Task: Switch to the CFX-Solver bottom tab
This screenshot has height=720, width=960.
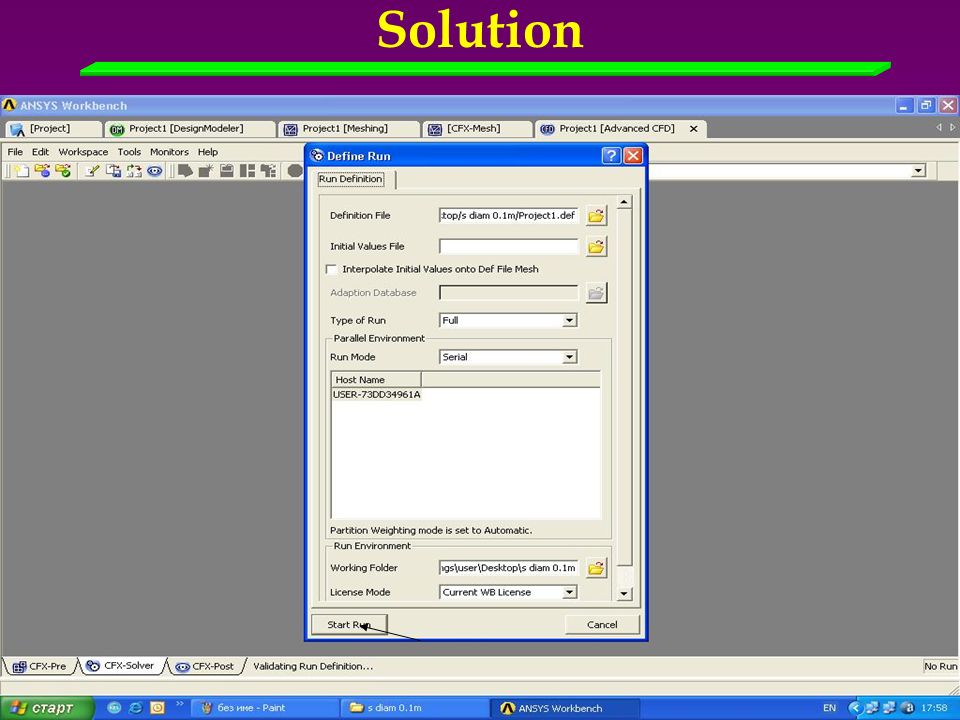Action: (x=120, y=666)
